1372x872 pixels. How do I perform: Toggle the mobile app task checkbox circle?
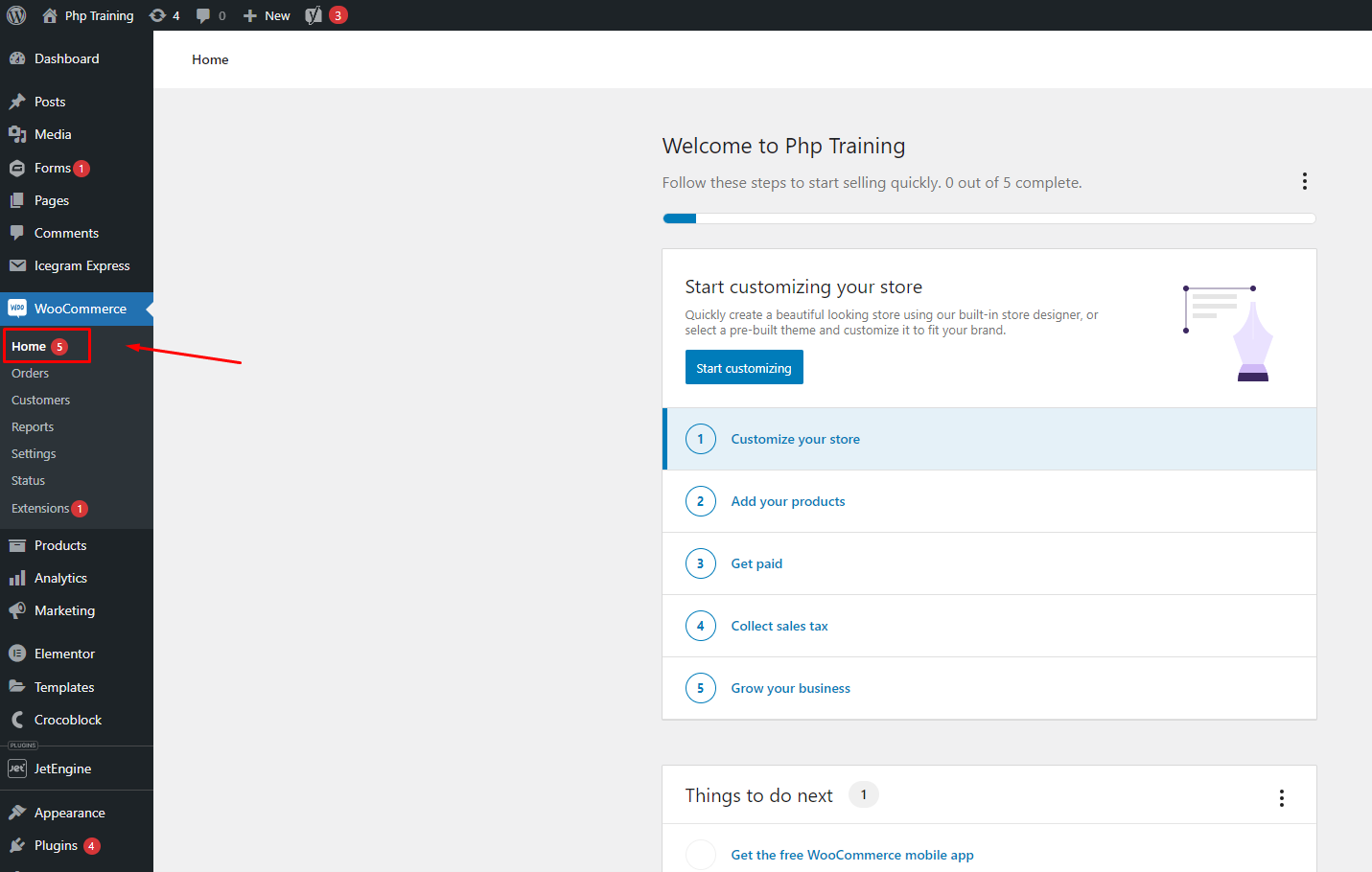point(701,855)
